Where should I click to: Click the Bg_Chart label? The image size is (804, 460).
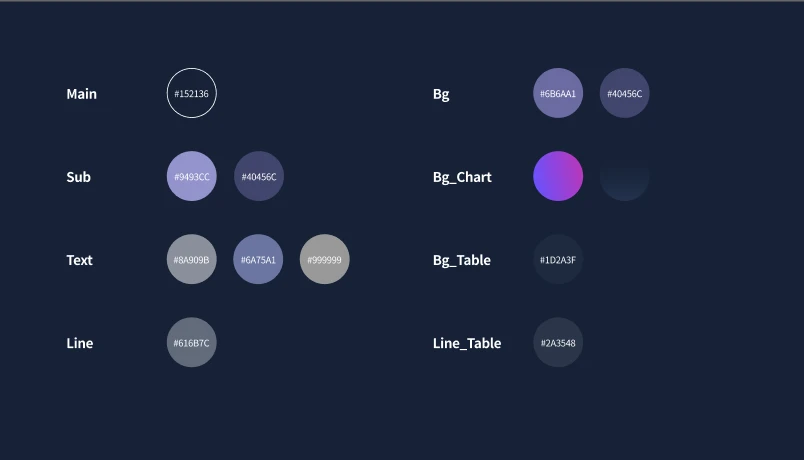pos(462,177)
